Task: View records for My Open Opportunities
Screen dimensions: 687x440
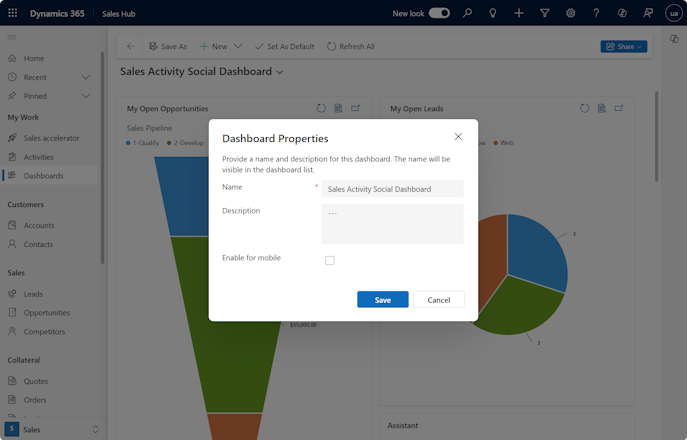Action: 338,108
